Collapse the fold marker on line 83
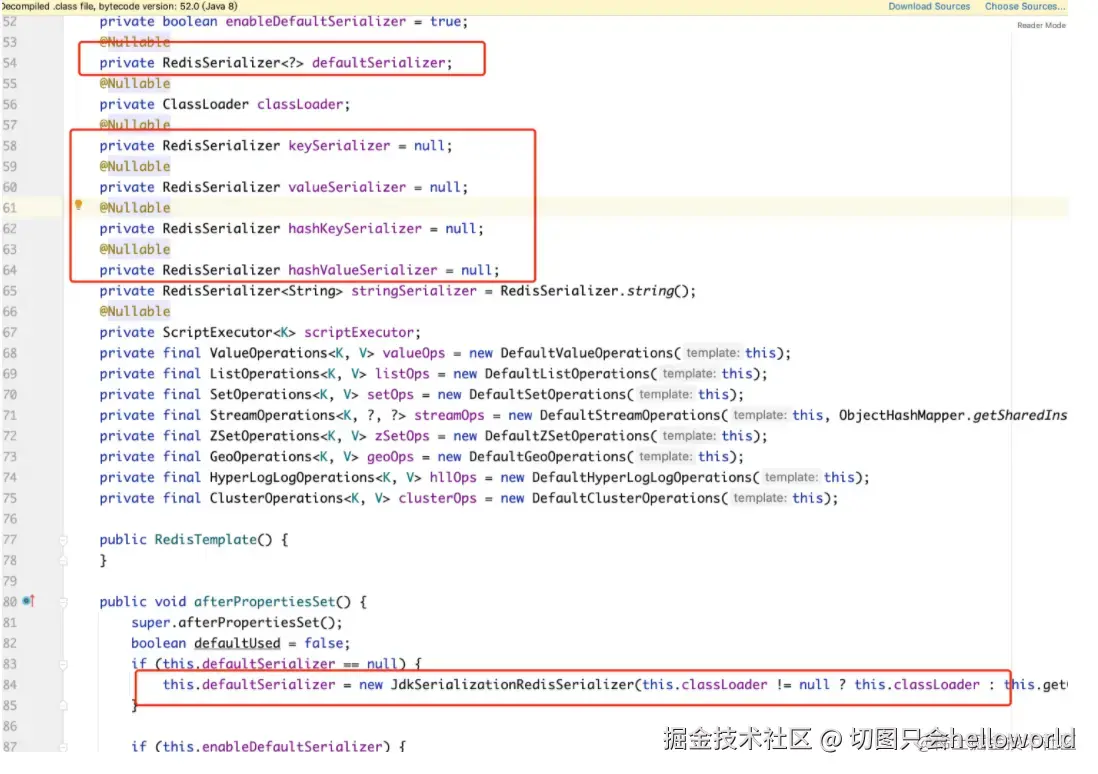Image resolution: width=1098 pixels, height=774 pixels. pos(63,664)
